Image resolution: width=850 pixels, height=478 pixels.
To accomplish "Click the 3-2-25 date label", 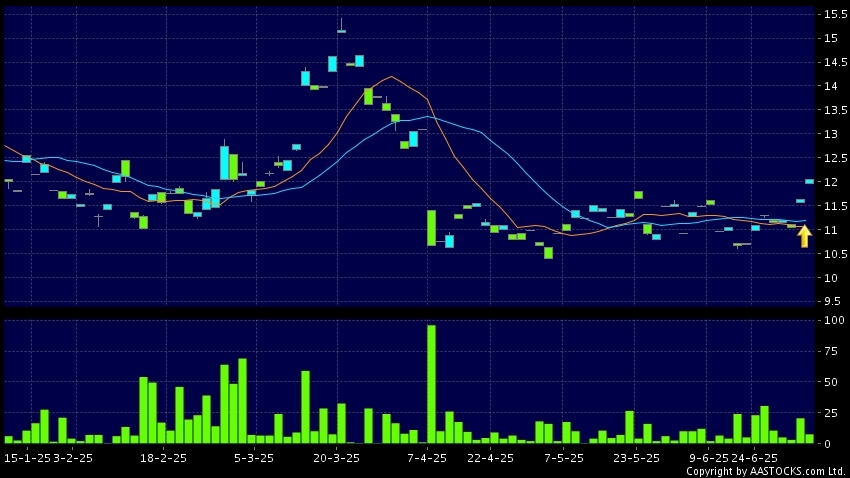I will 73,458.
